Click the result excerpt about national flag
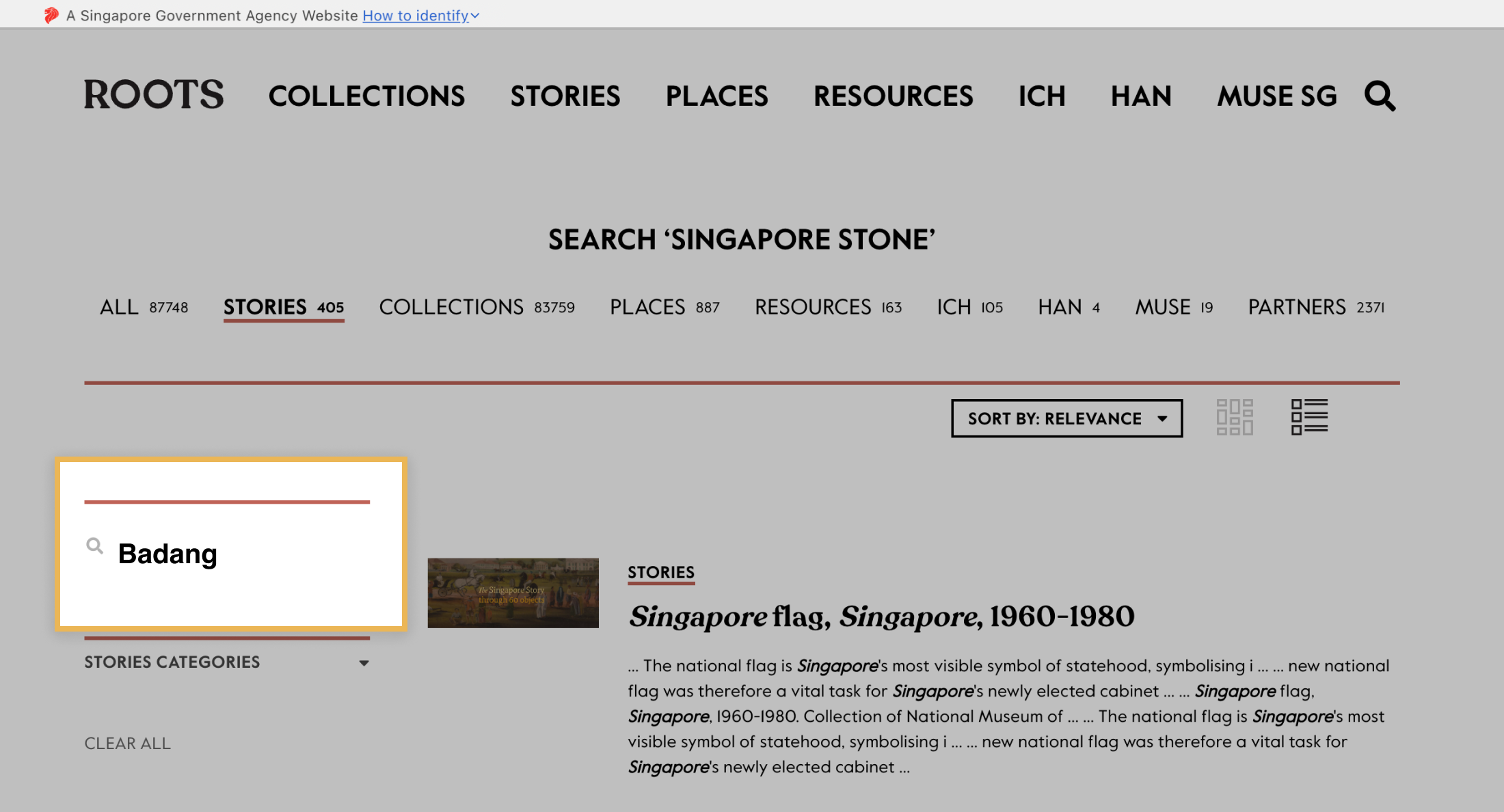 coord(1009,716)
